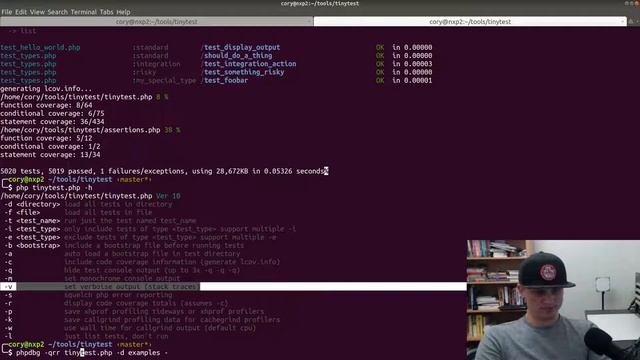Open the Tabs menu
The image size is (640, 360).
click(107, 12)
